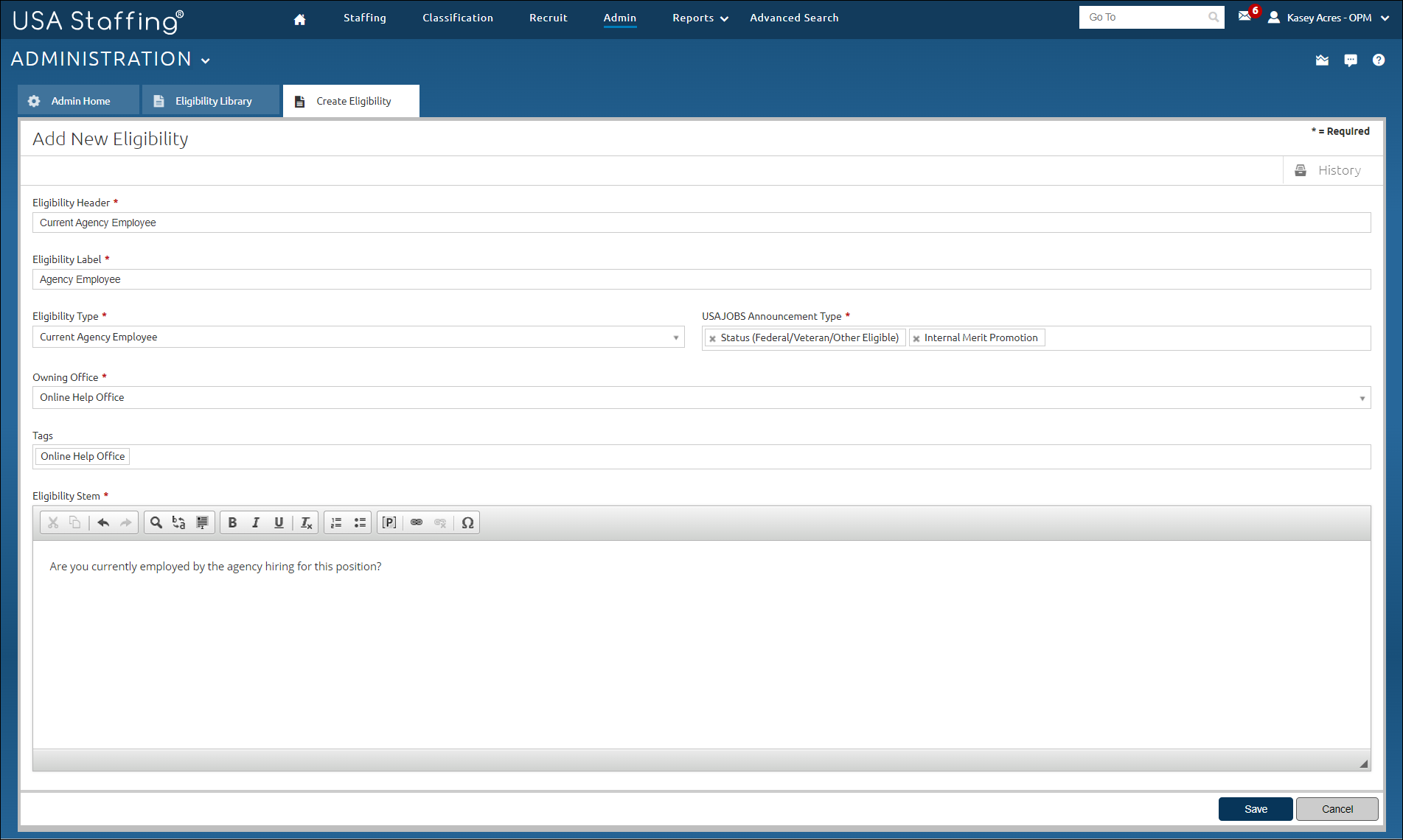Switch to the Eligibility Library tab
1403x840 pixels.
tap(212, 101)
